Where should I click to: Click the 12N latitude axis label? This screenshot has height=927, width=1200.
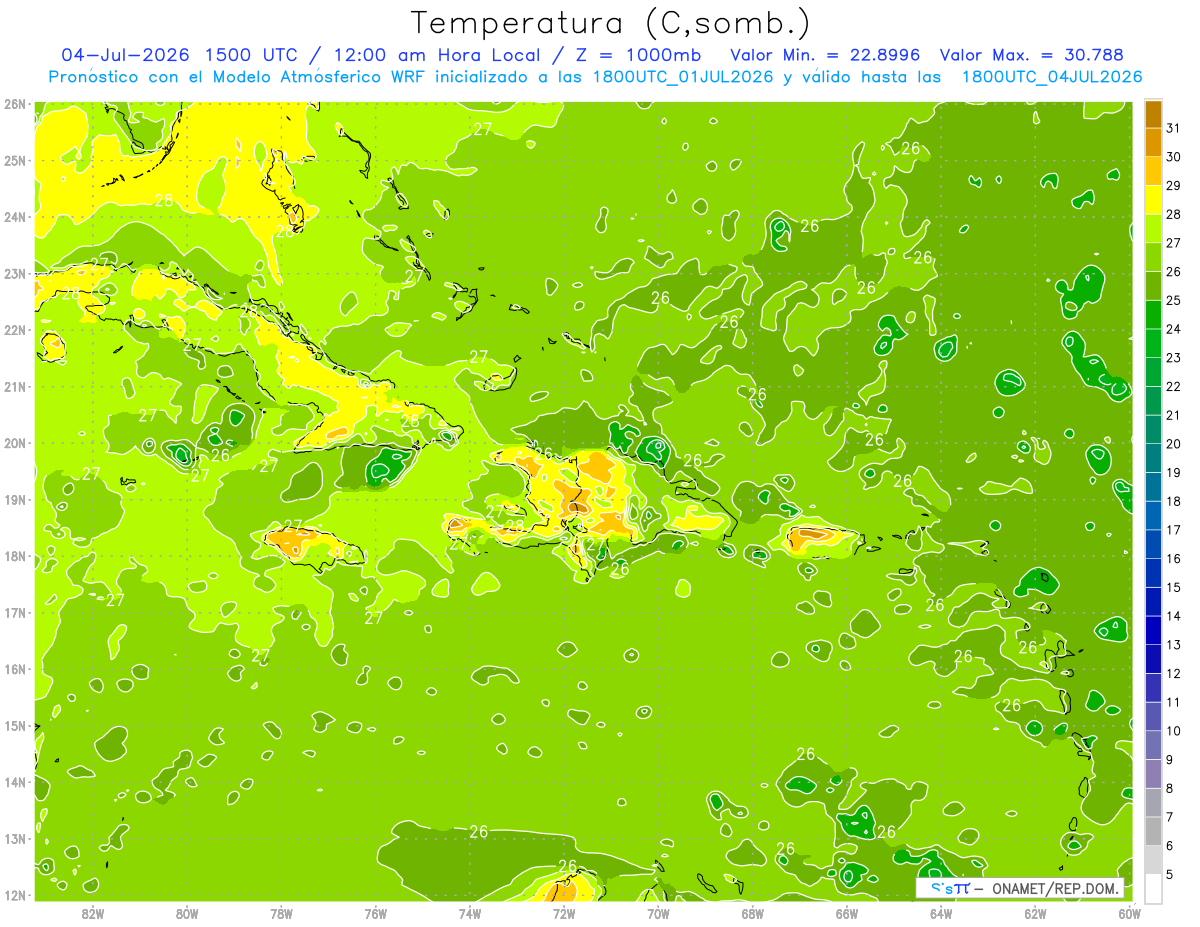pyautogui.click(x=14, y=894)
